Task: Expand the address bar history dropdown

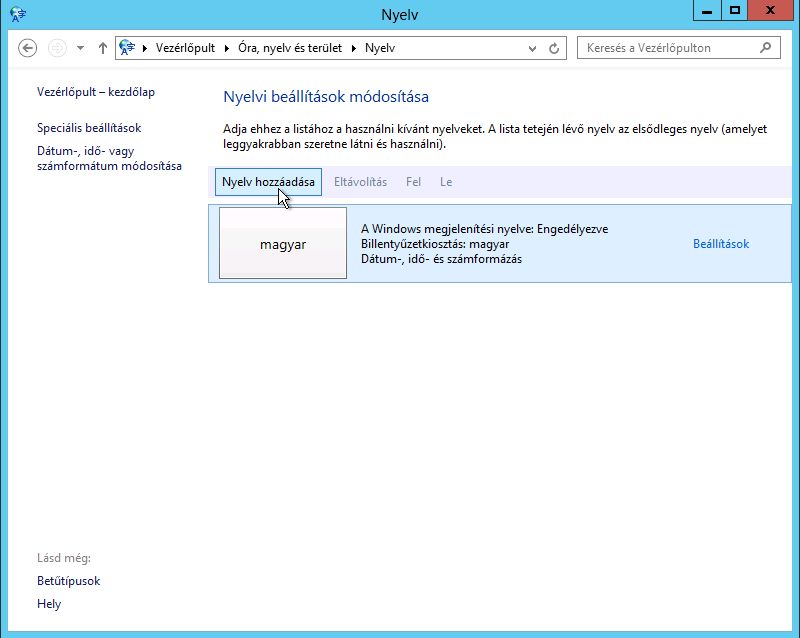Action: coord(533,48)
